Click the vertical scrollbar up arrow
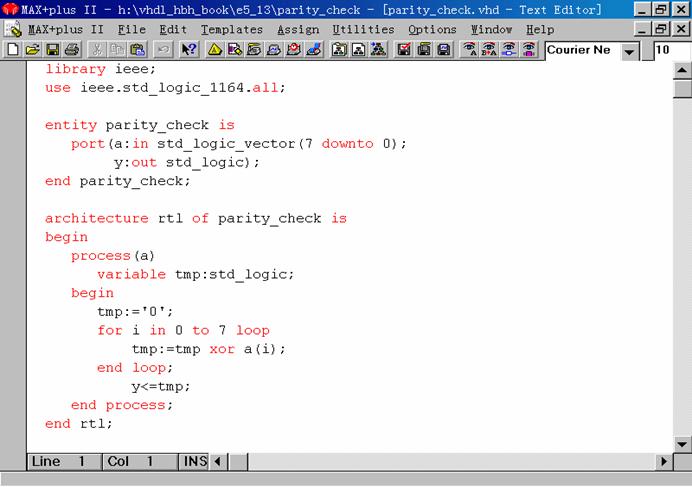692x487 pixels. pos(682,70)
